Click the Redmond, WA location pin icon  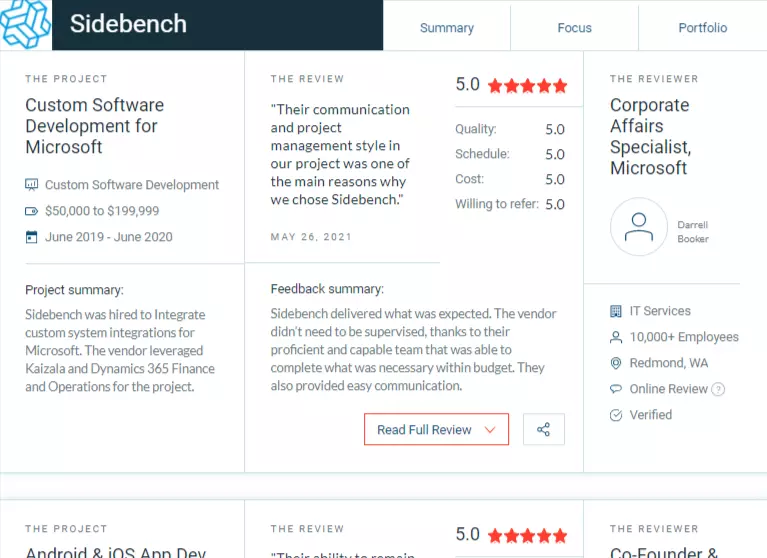pyautogui.click(x=616, y=363)
